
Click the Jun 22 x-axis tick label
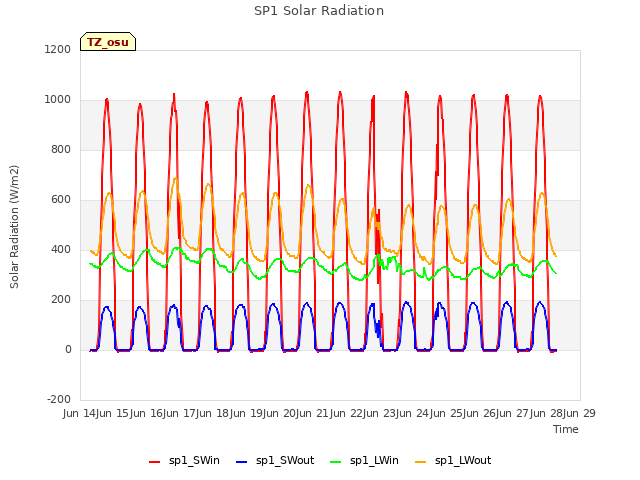[x=347, y=413]
